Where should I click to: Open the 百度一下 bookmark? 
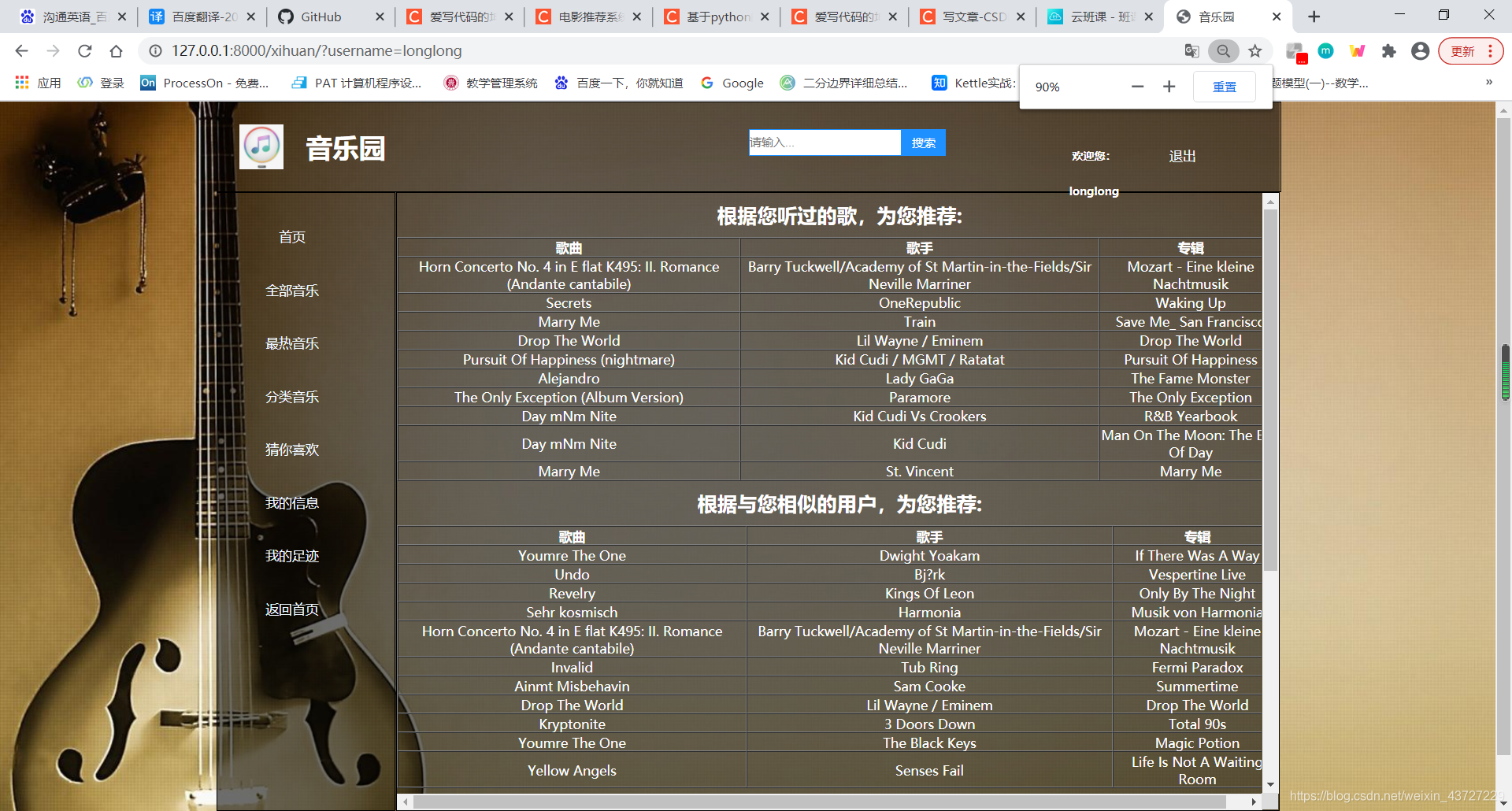tap(619, 83)
